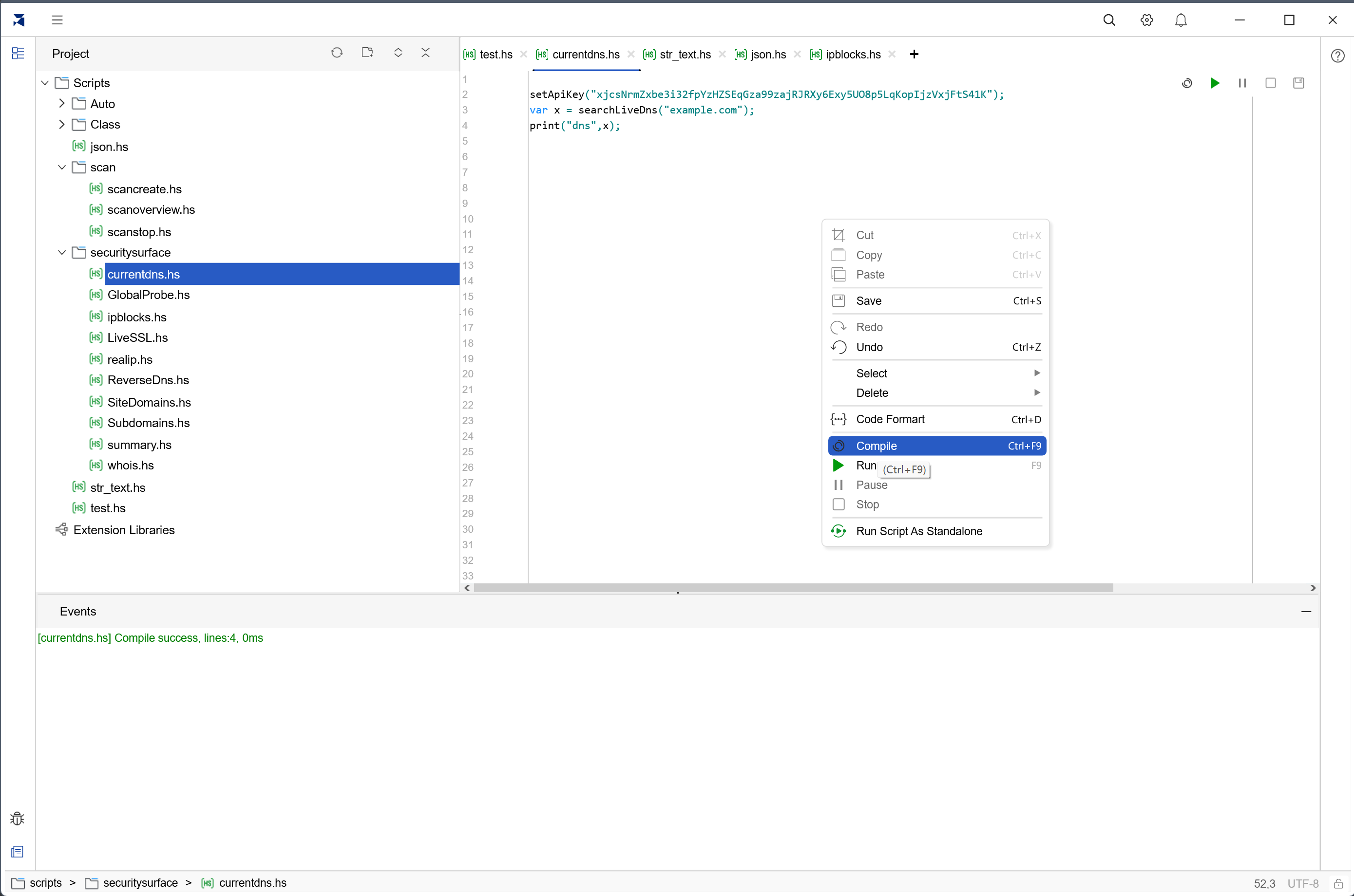Close the test.hs tab
1354x896 pixels.
click(x=523, y=54)
